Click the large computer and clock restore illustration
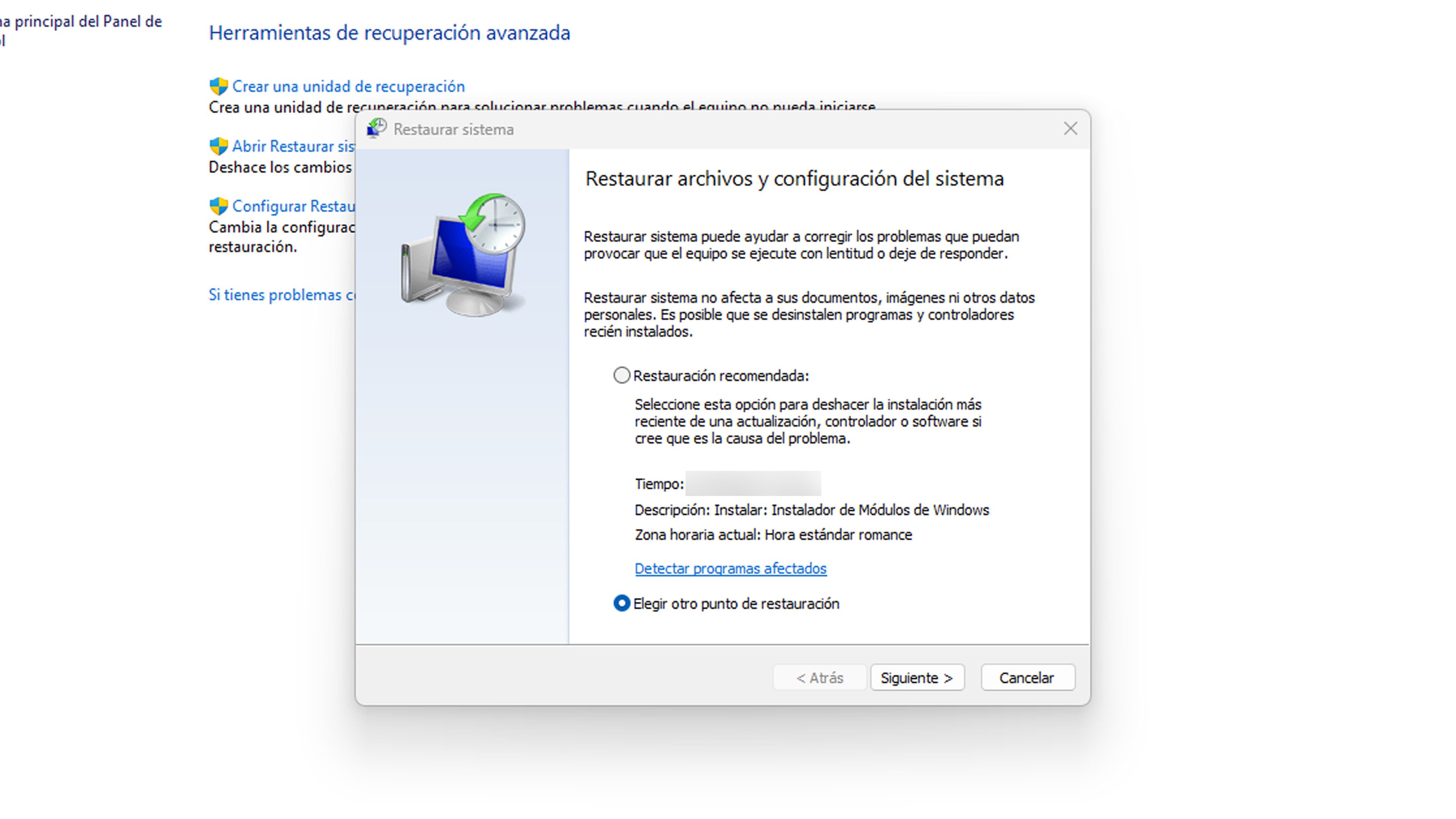Image resolution: width=1456 pixels, height=819 pixels. click(463, 254)
